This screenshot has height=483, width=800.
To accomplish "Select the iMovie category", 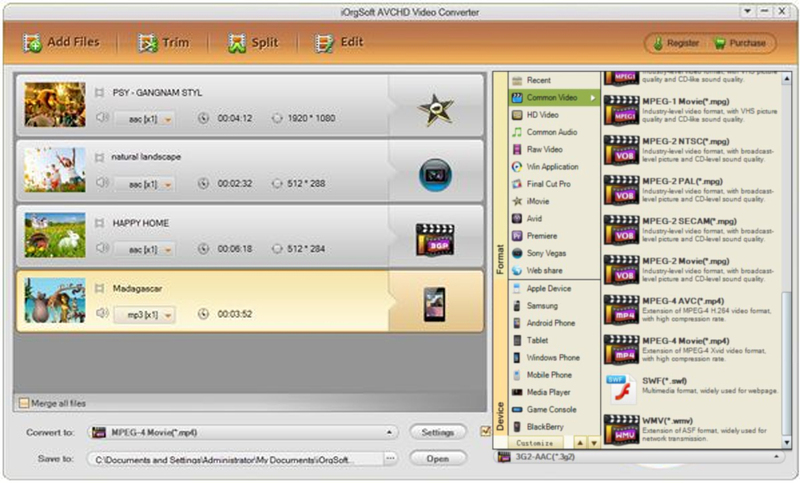I will click(x=555, y=201).
